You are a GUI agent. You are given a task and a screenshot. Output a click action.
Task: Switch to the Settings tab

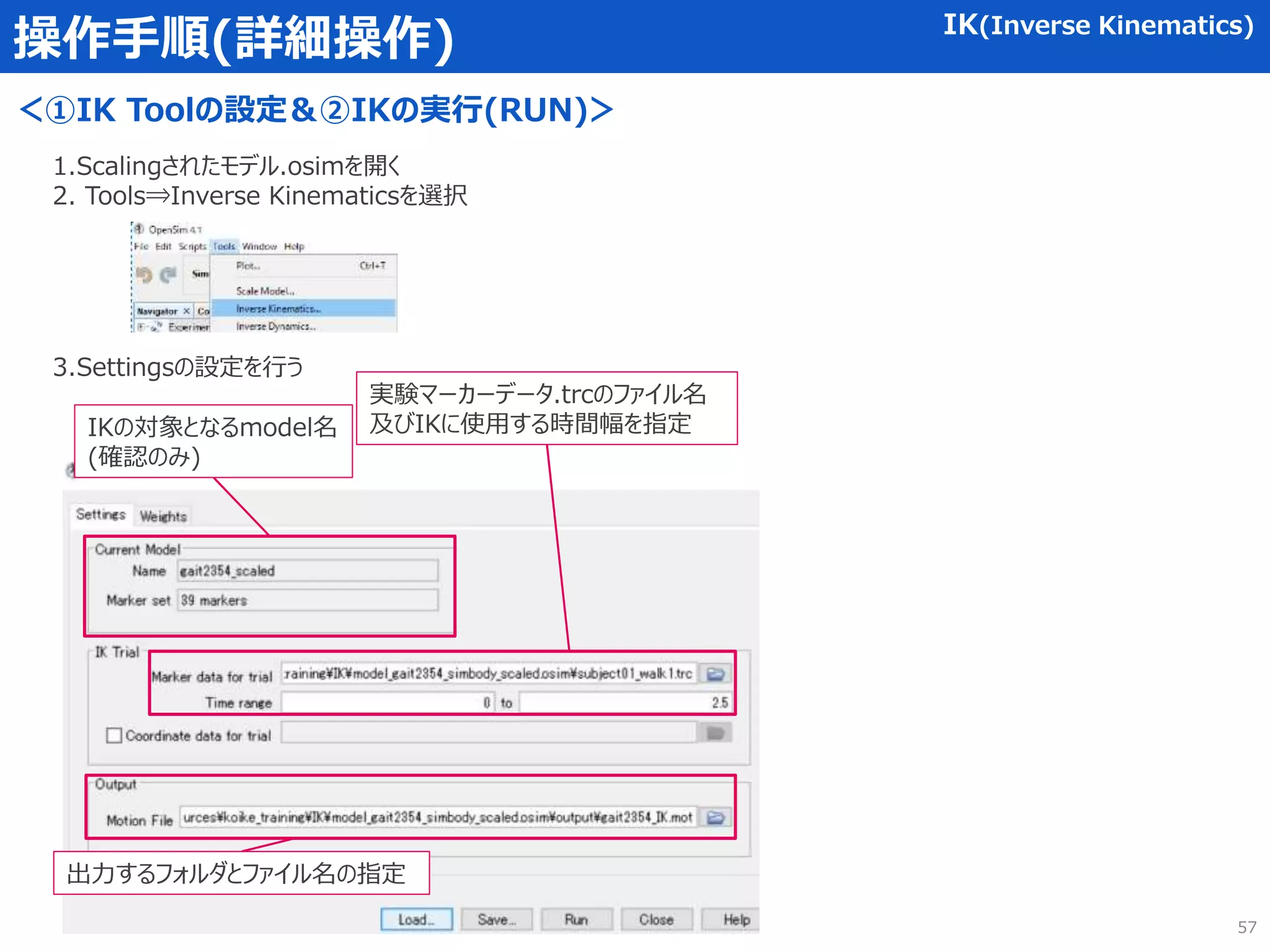point(101,514)
